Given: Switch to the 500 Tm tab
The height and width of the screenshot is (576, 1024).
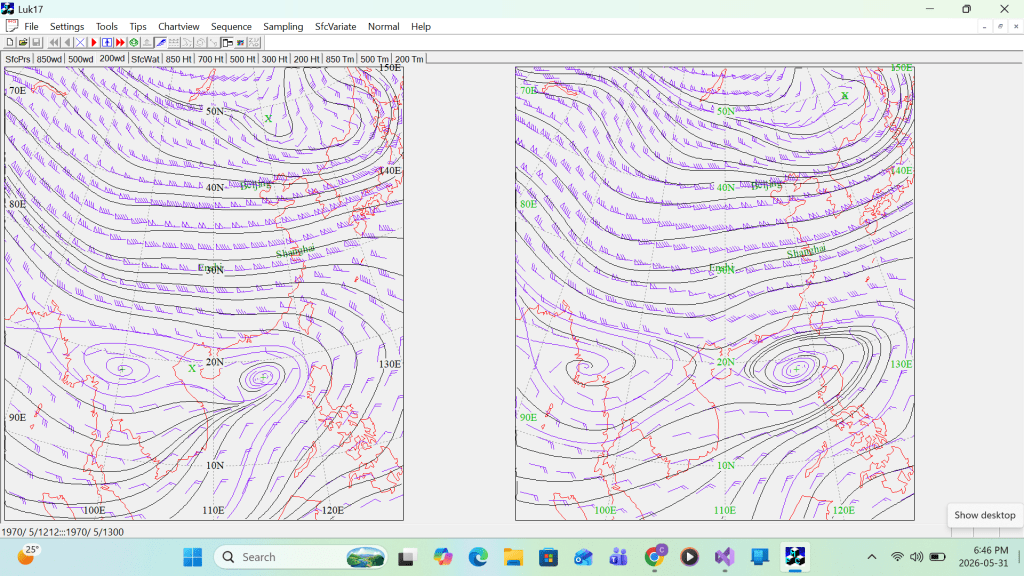Looking at the screenshot, I should pyautogui.click(x=374, y=59).
